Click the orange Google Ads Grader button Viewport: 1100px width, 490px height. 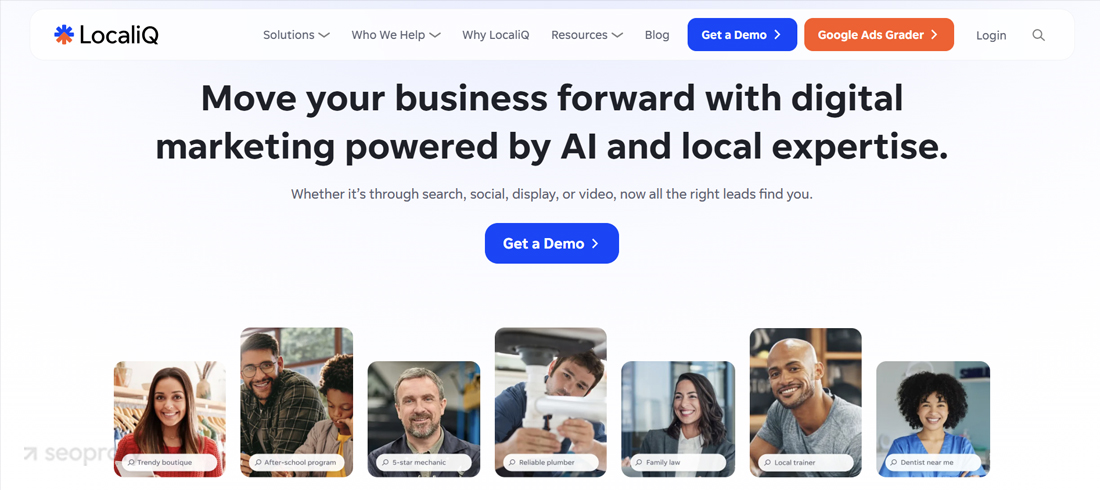pyautogui.click(x=878, y=34)
